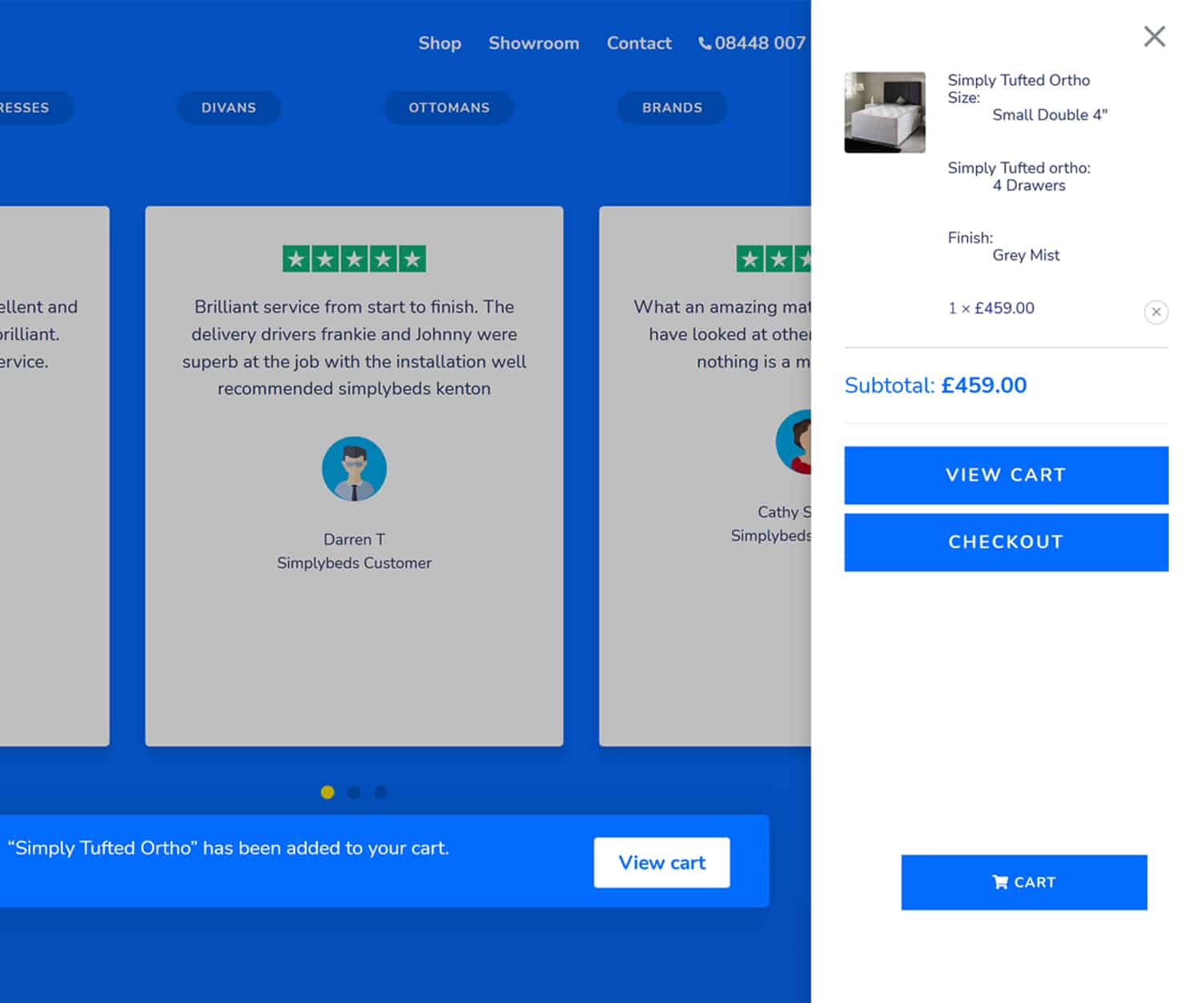
Task: Open the Showroom page
Action: coord(534,43)
